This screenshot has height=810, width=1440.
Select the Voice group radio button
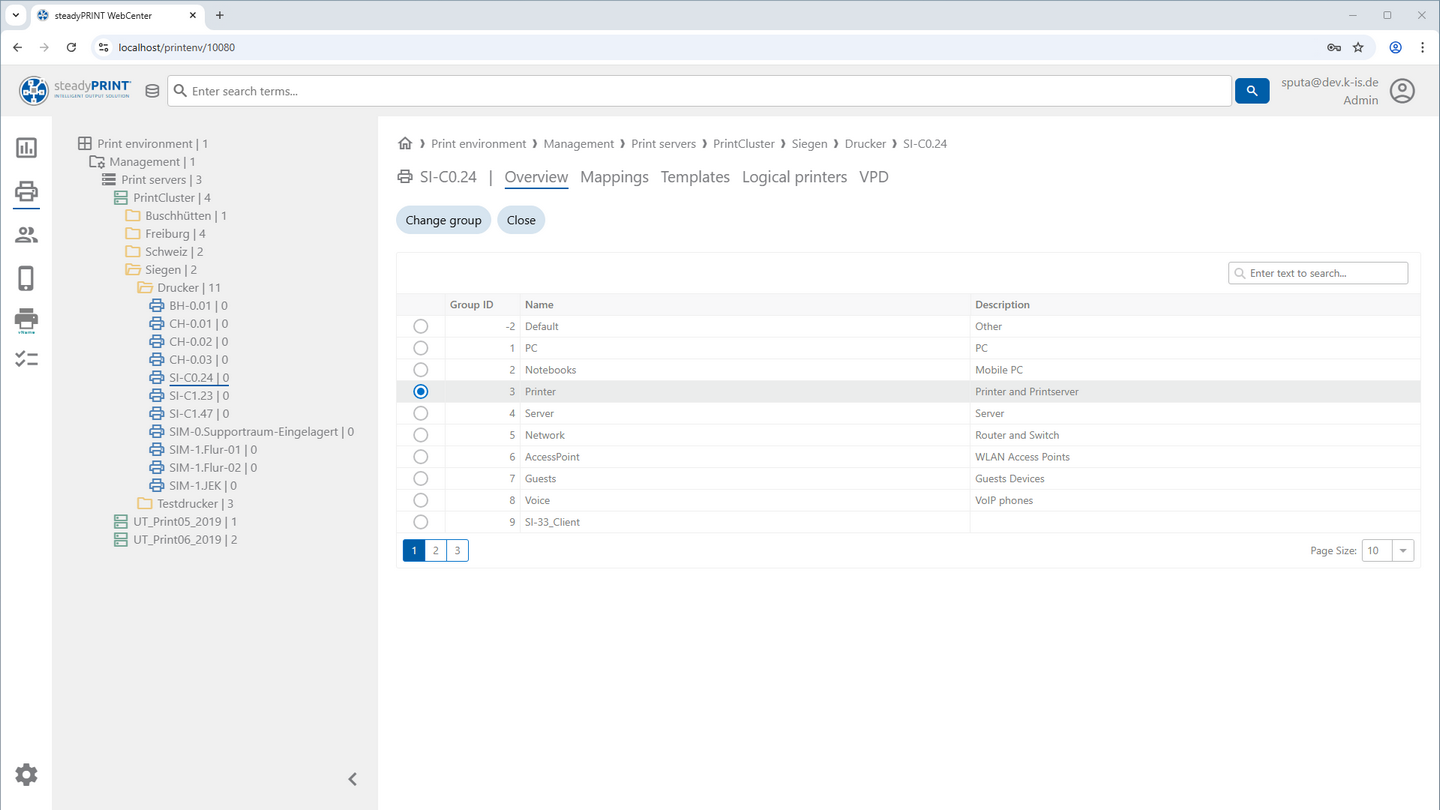coord(420,500)
